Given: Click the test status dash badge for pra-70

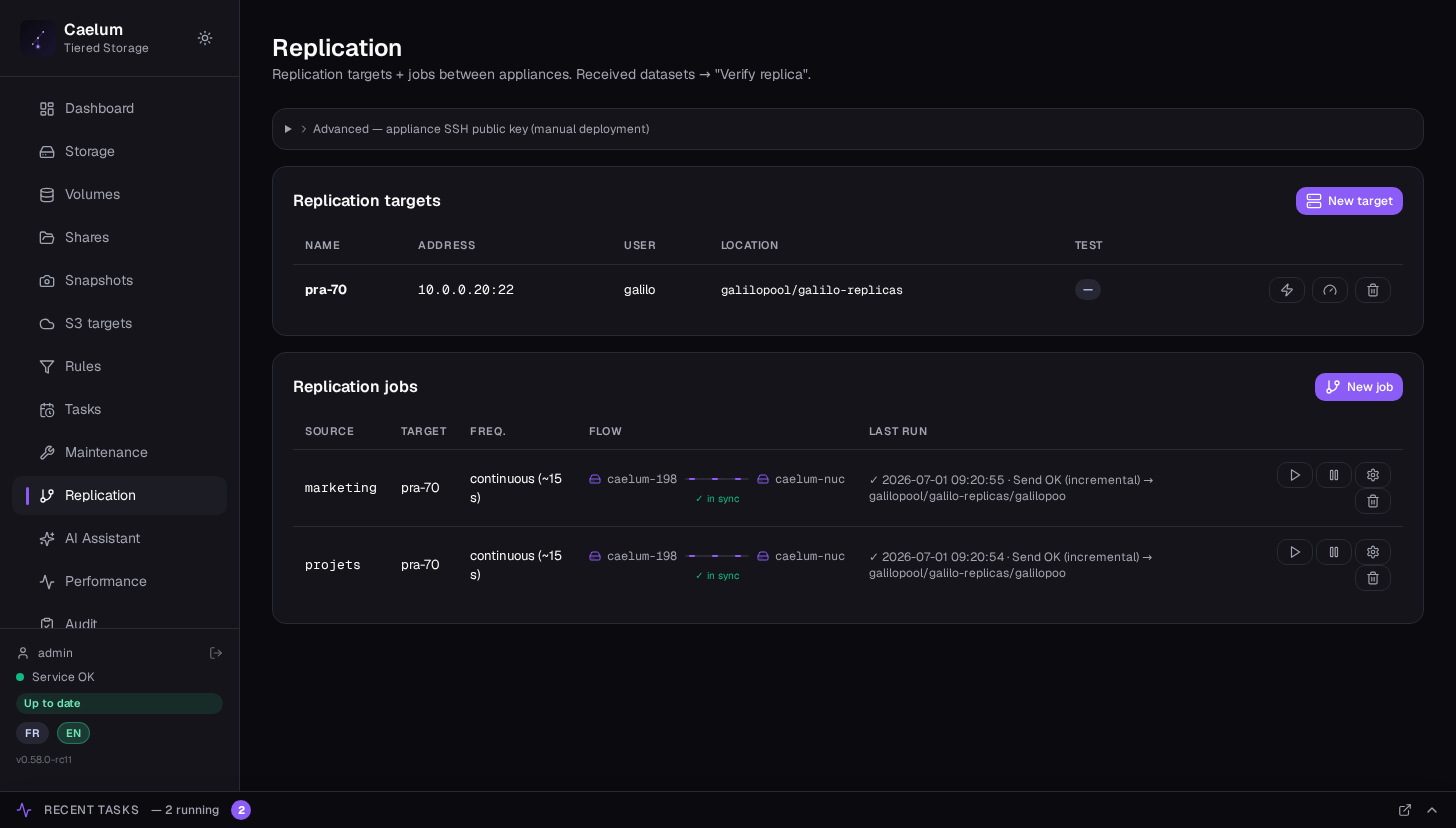Looking at the screenshot, I should (x=1088, y=290).
